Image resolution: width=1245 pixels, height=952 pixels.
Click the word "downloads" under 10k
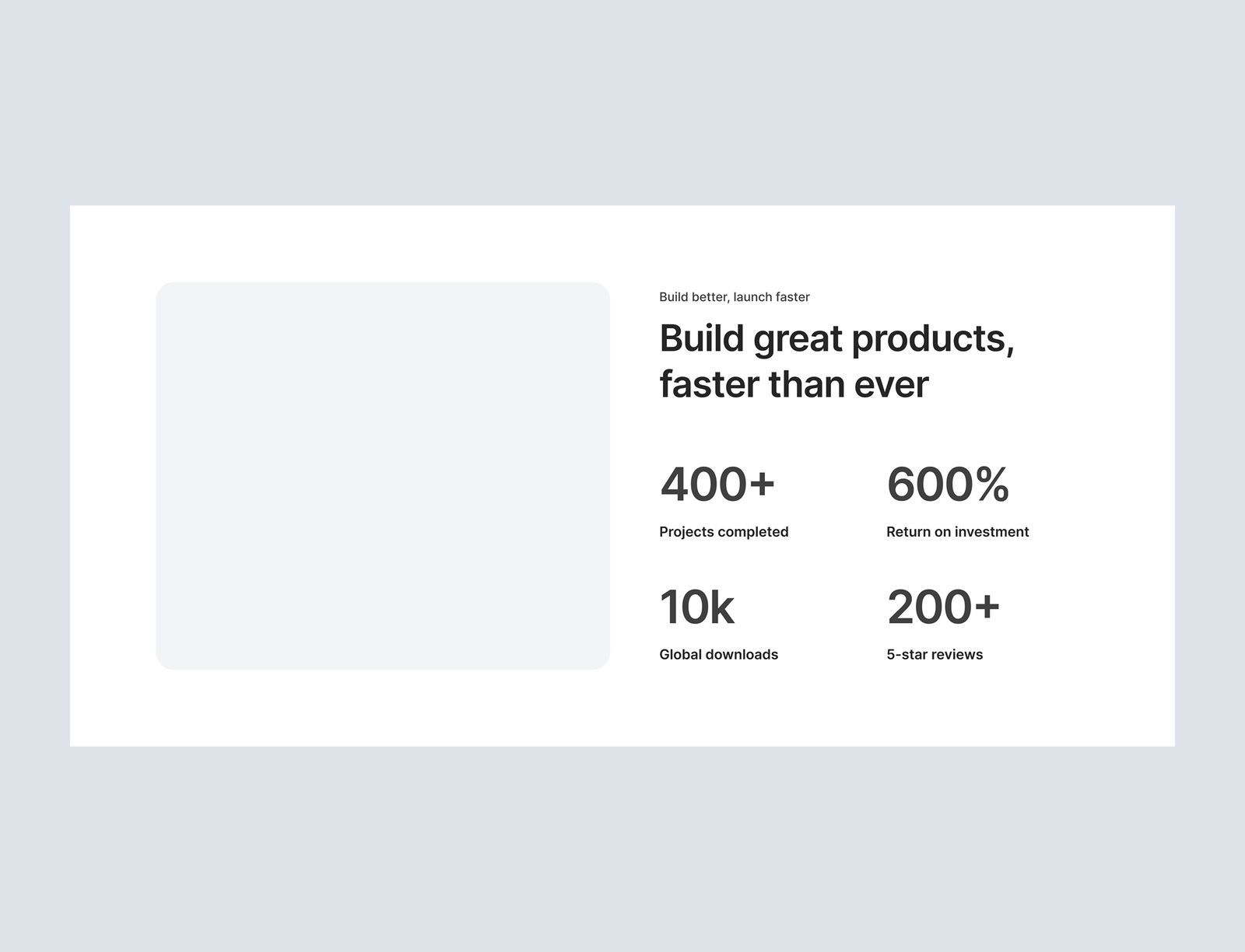pyautogui.click(x=742, y=655)
